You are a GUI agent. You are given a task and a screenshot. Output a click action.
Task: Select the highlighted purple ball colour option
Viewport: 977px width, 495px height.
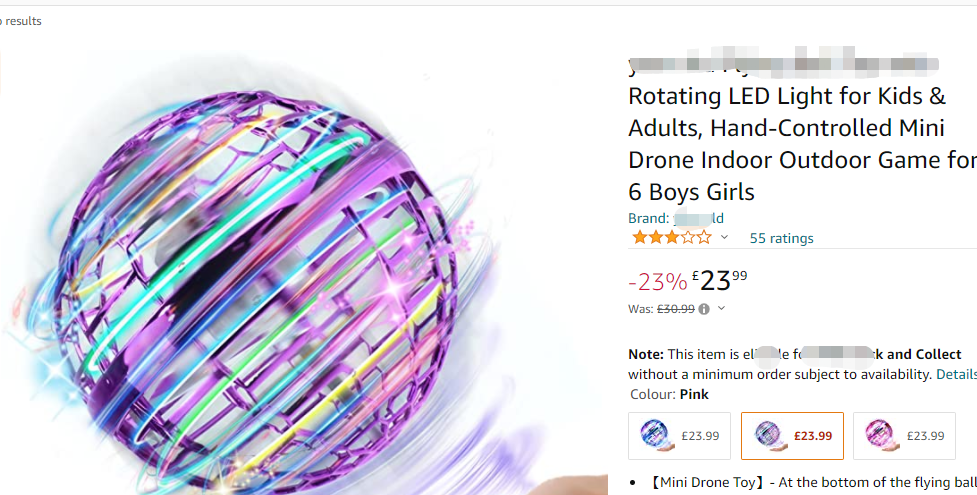click(x=792, y=435)
